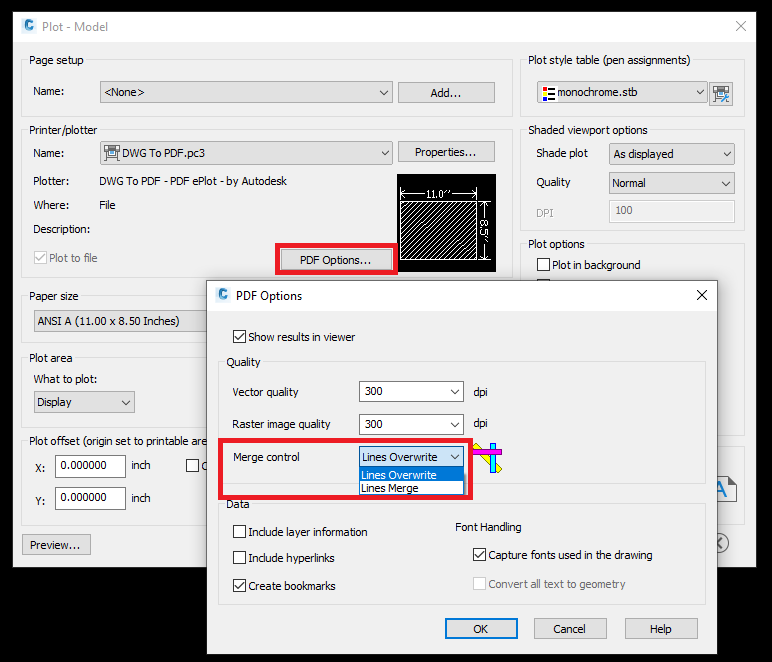Enable Include hyperlinks checkbox

pyautogui.click(x=239, y=558)
